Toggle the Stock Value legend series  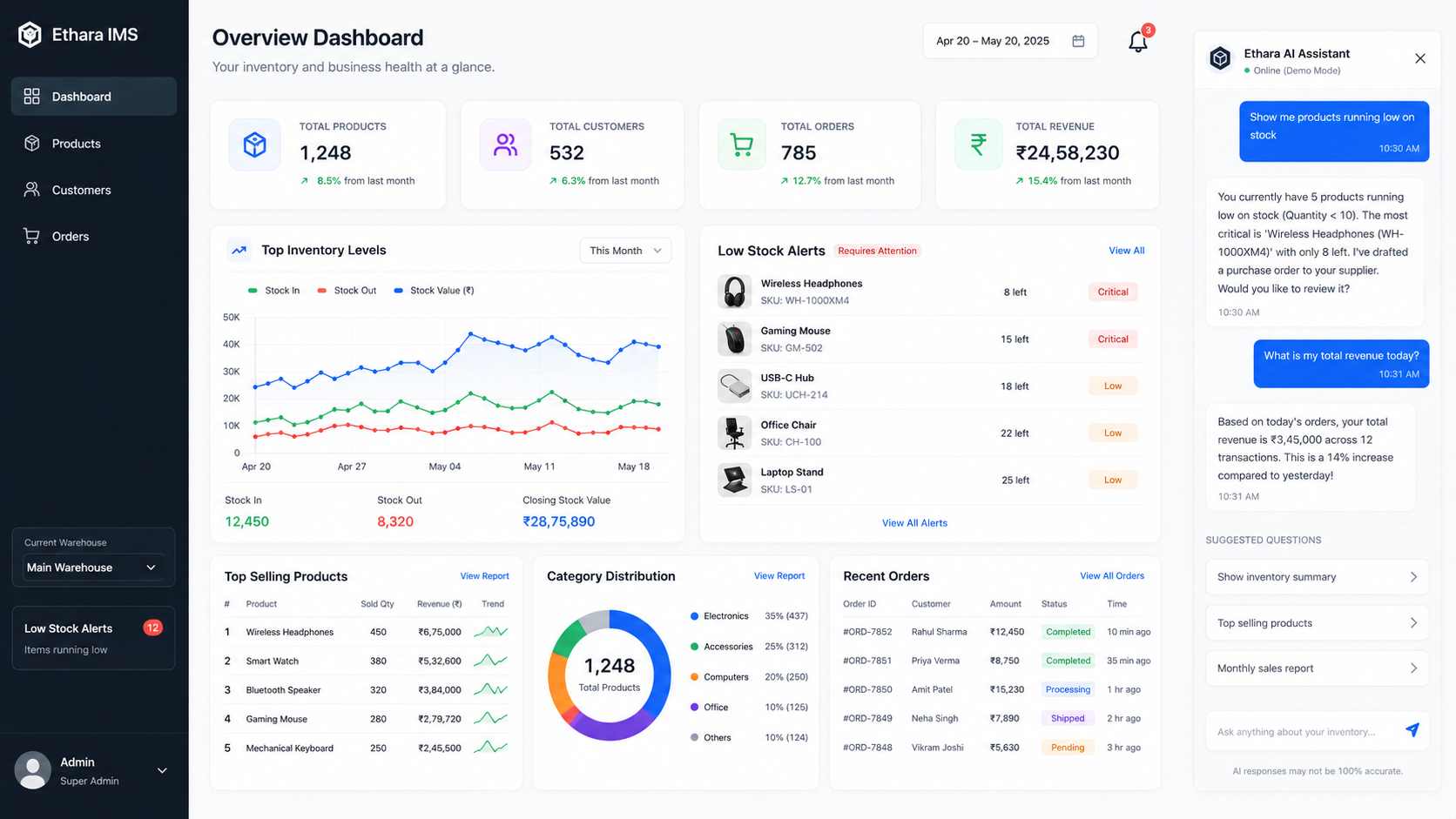[434, 291]
